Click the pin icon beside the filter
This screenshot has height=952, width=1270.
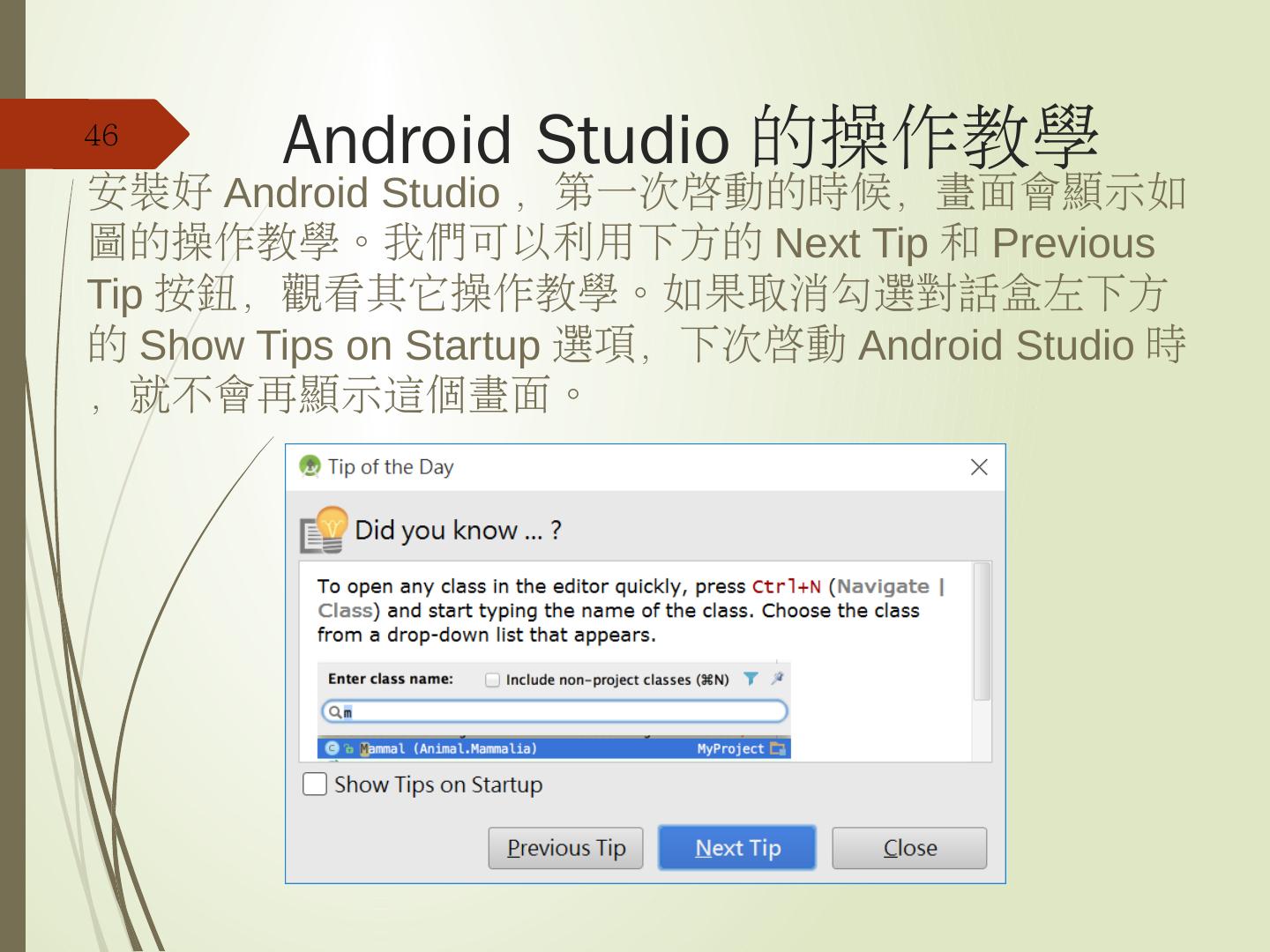tap(777, 679)
